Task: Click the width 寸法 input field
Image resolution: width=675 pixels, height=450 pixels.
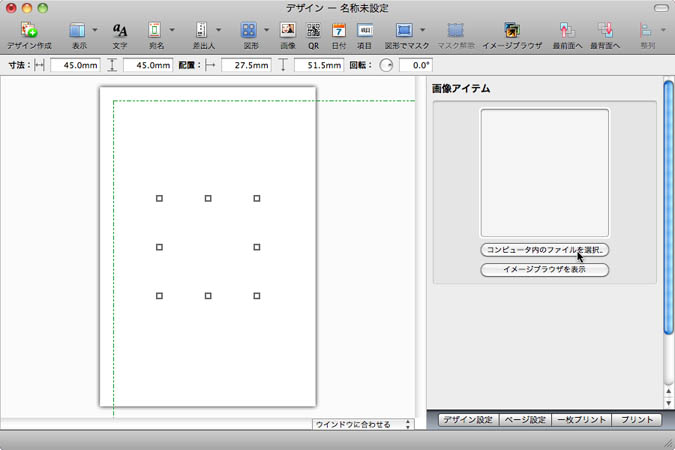Action: click(73, 65)
